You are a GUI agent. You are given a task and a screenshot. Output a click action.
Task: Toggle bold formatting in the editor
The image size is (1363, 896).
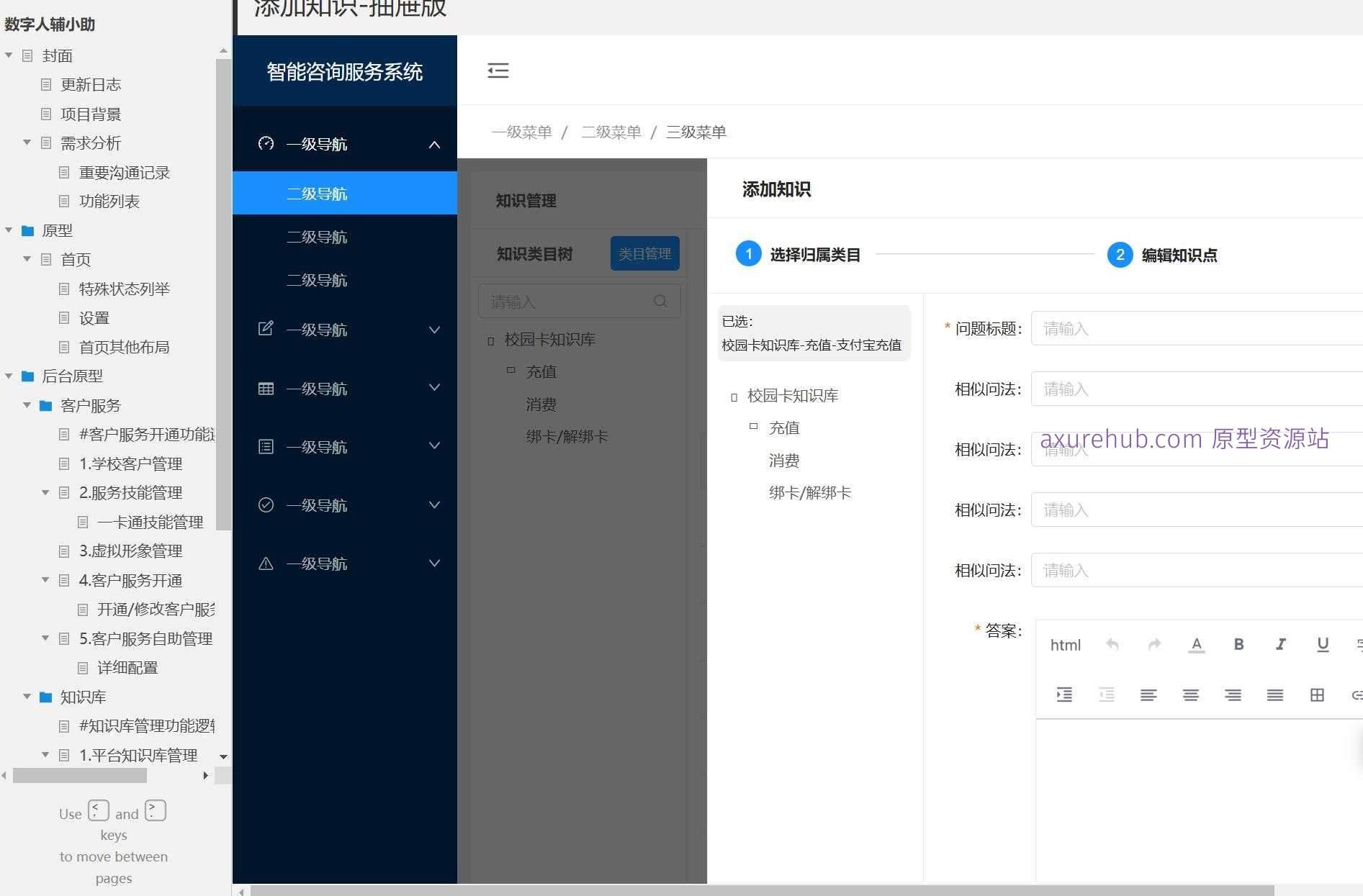1238,644
